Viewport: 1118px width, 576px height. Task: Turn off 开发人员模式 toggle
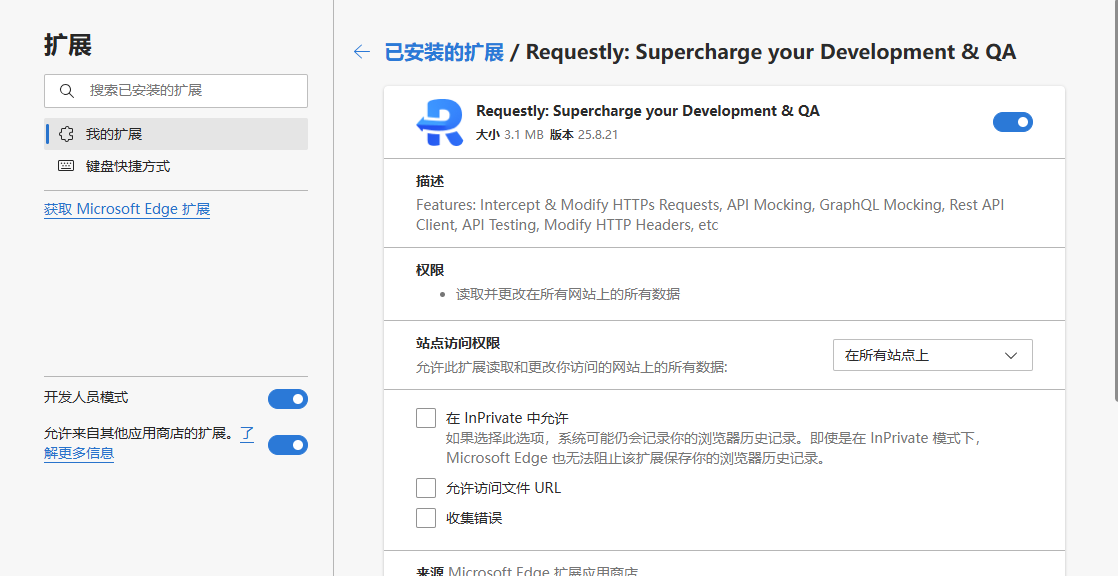point(287,399)
